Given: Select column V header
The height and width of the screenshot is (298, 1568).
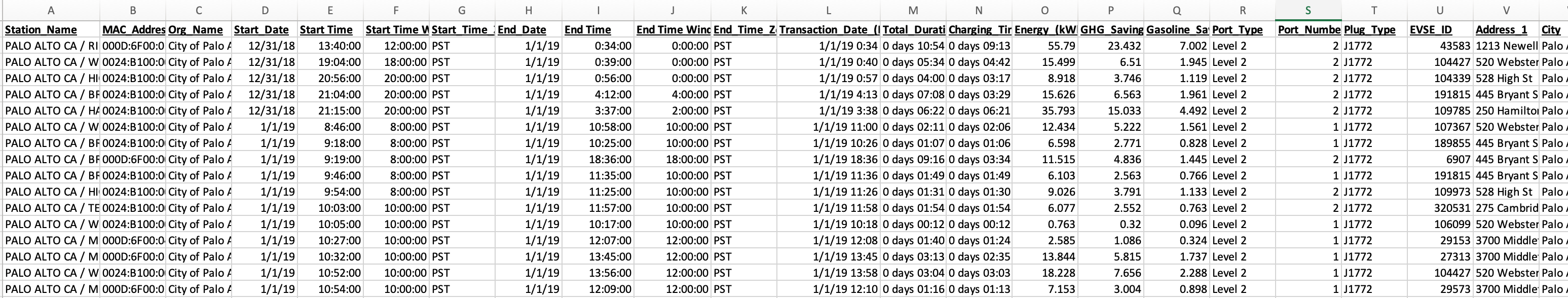Looking at the screenshot, I should (1506, 10).
